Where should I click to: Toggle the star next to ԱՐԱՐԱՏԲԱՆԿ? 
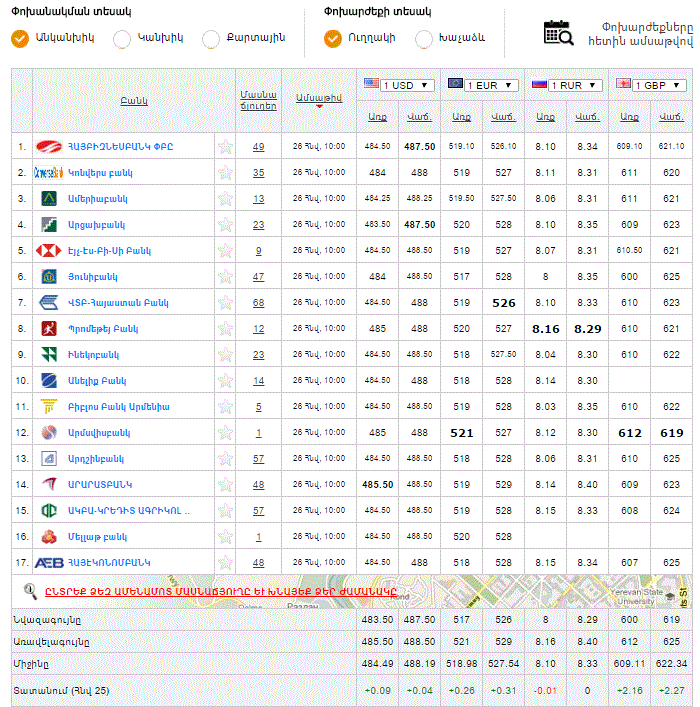(225, 484)
